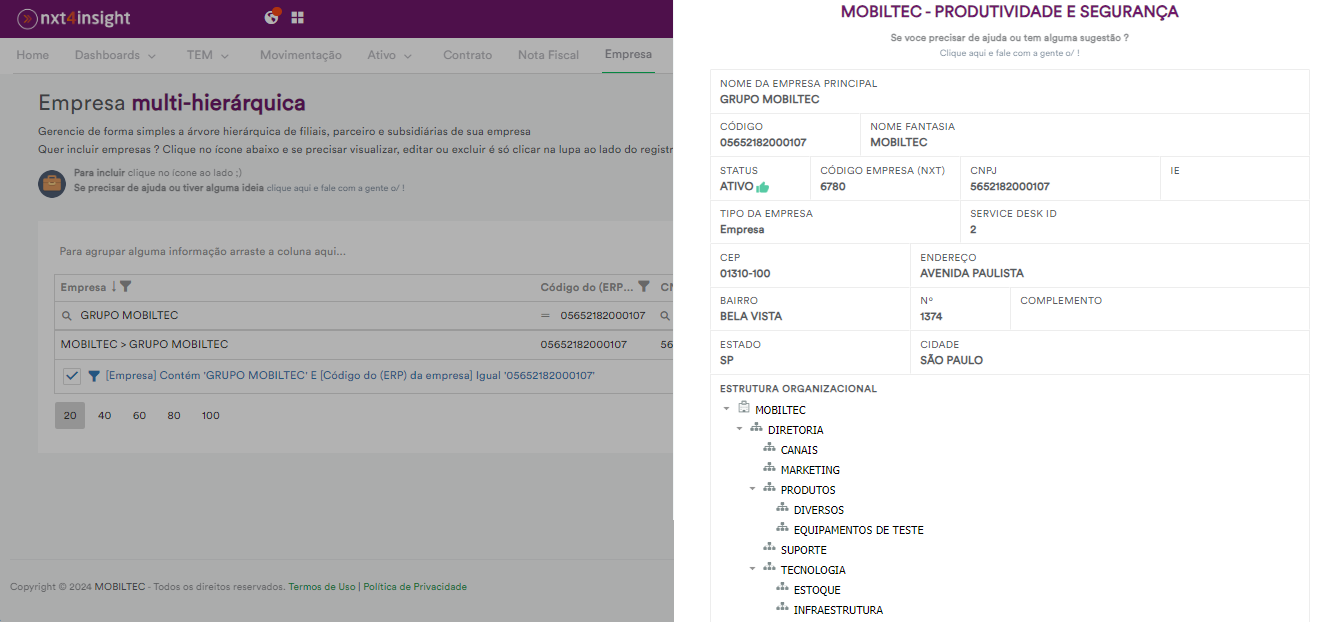Uncheck the active filter checkbox
Viewport: 1335px width, 622px height.
(x=72, y=376)
